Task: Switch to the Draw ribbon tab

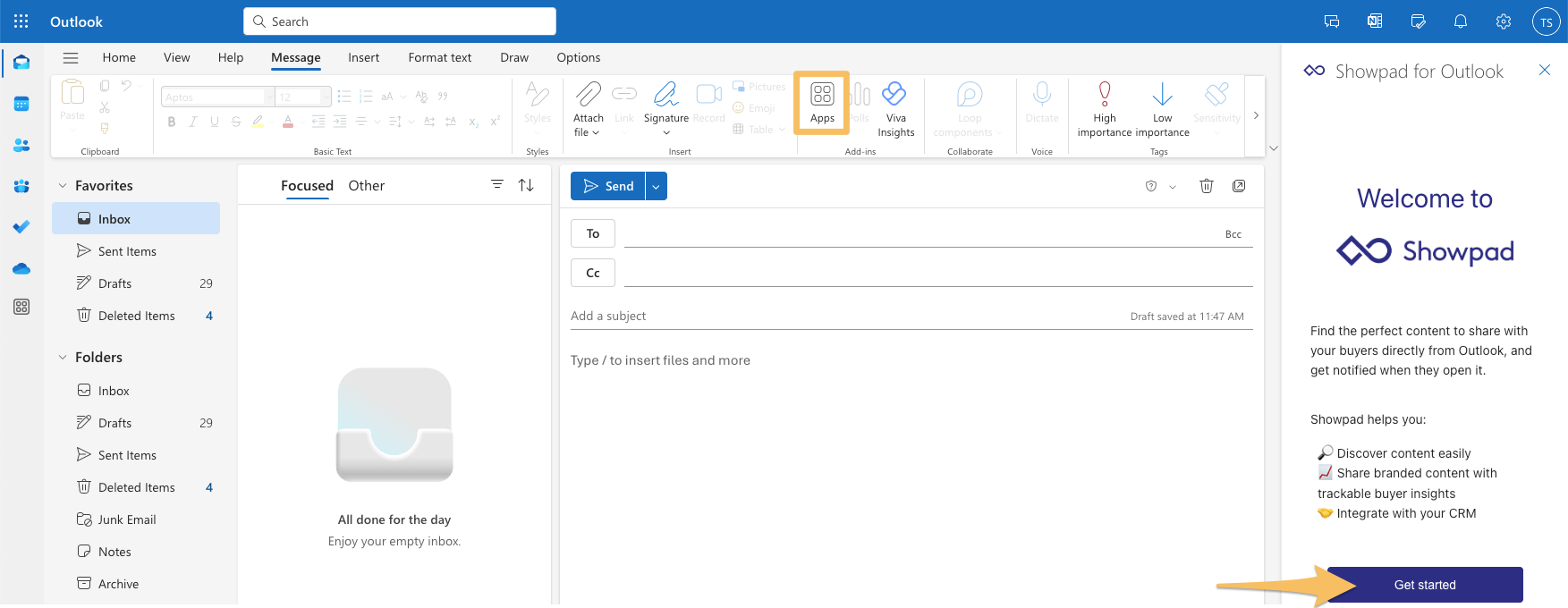Action: [x=514, y=57]
